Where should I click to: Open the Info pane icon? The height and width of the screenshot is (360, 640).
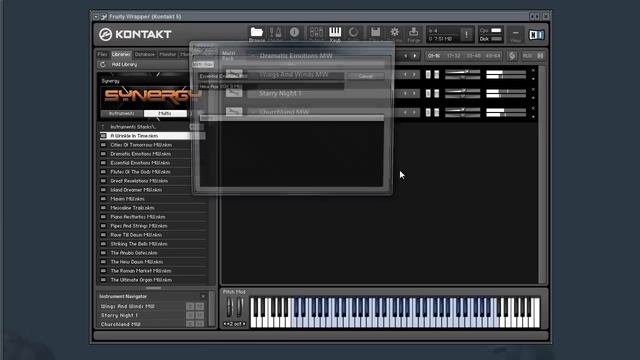point(294,32)
